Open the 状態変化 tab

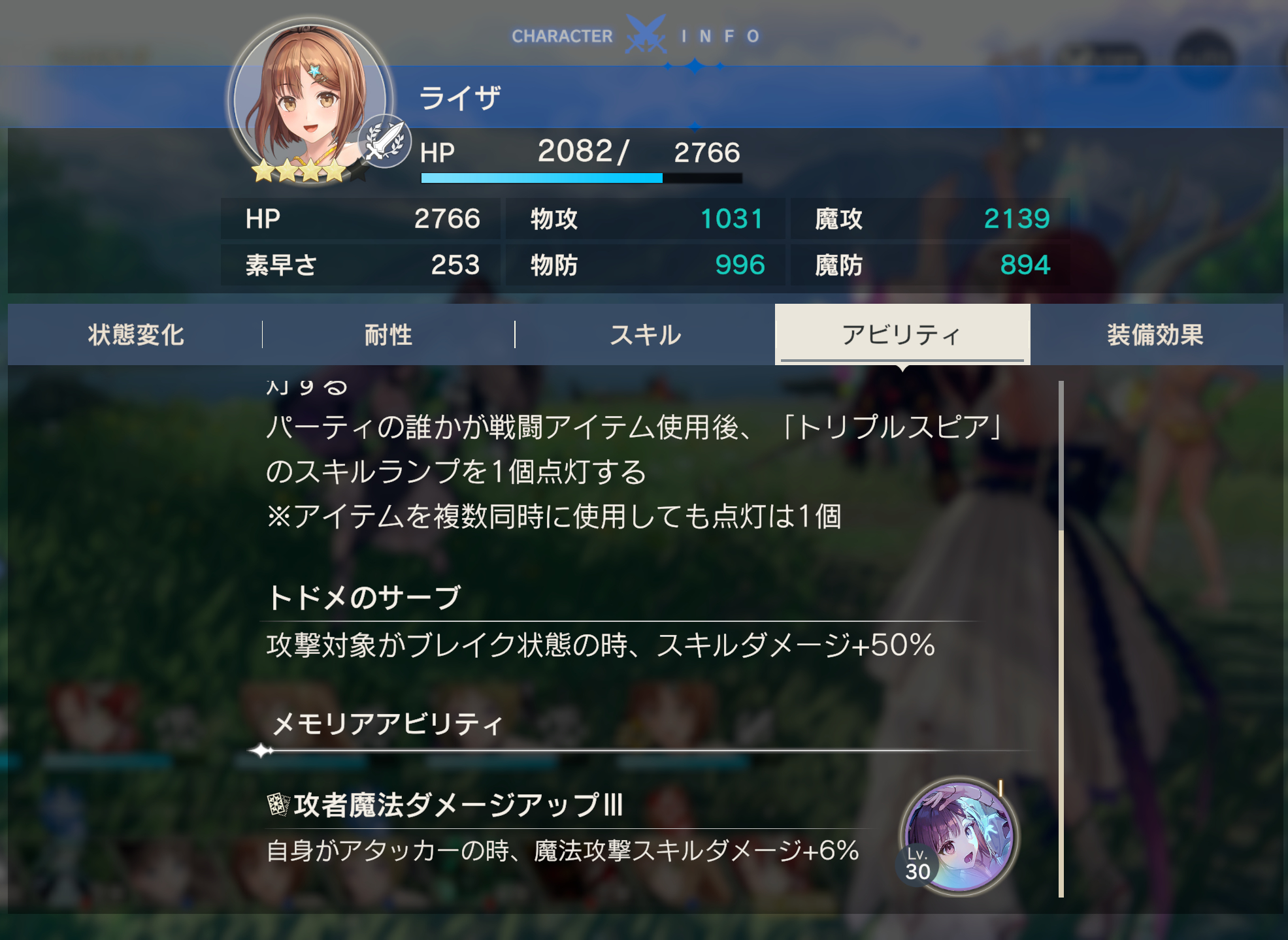click(x=135, y=334)
